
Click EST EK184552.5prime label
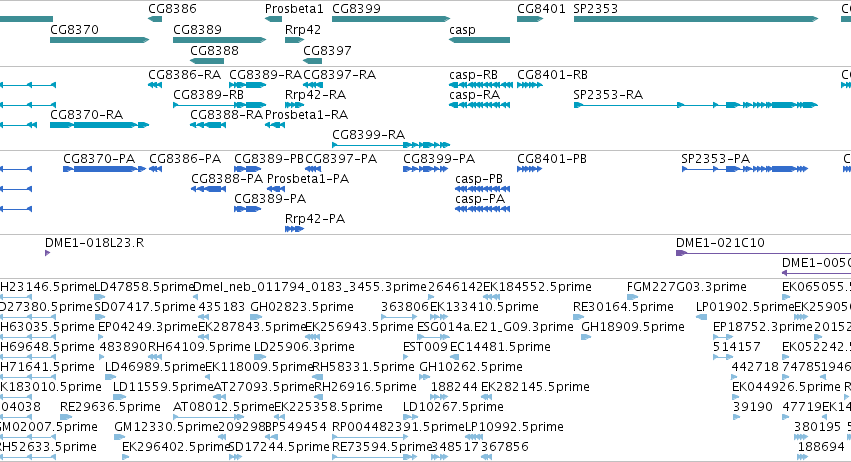[x=537, y=287]
